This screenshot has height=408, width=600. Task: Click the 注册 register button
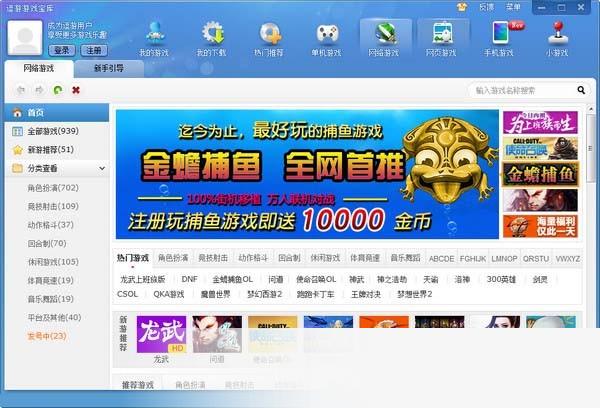[94, 50]
